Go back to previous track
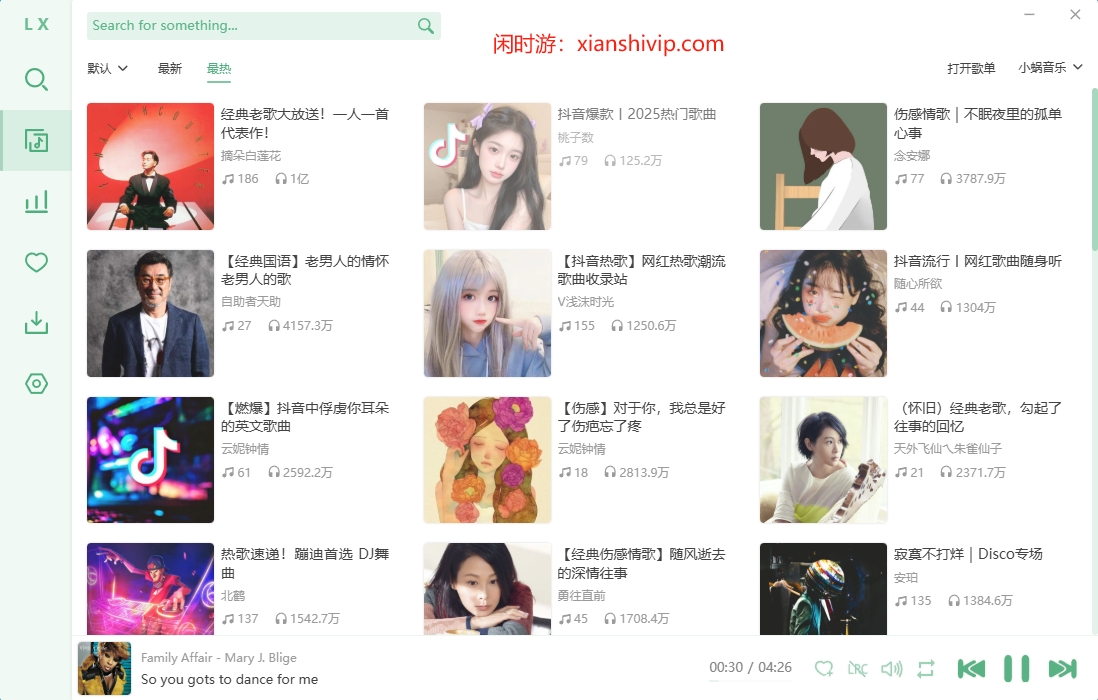This screenshot has width=1098, height=700. (971, 668)
